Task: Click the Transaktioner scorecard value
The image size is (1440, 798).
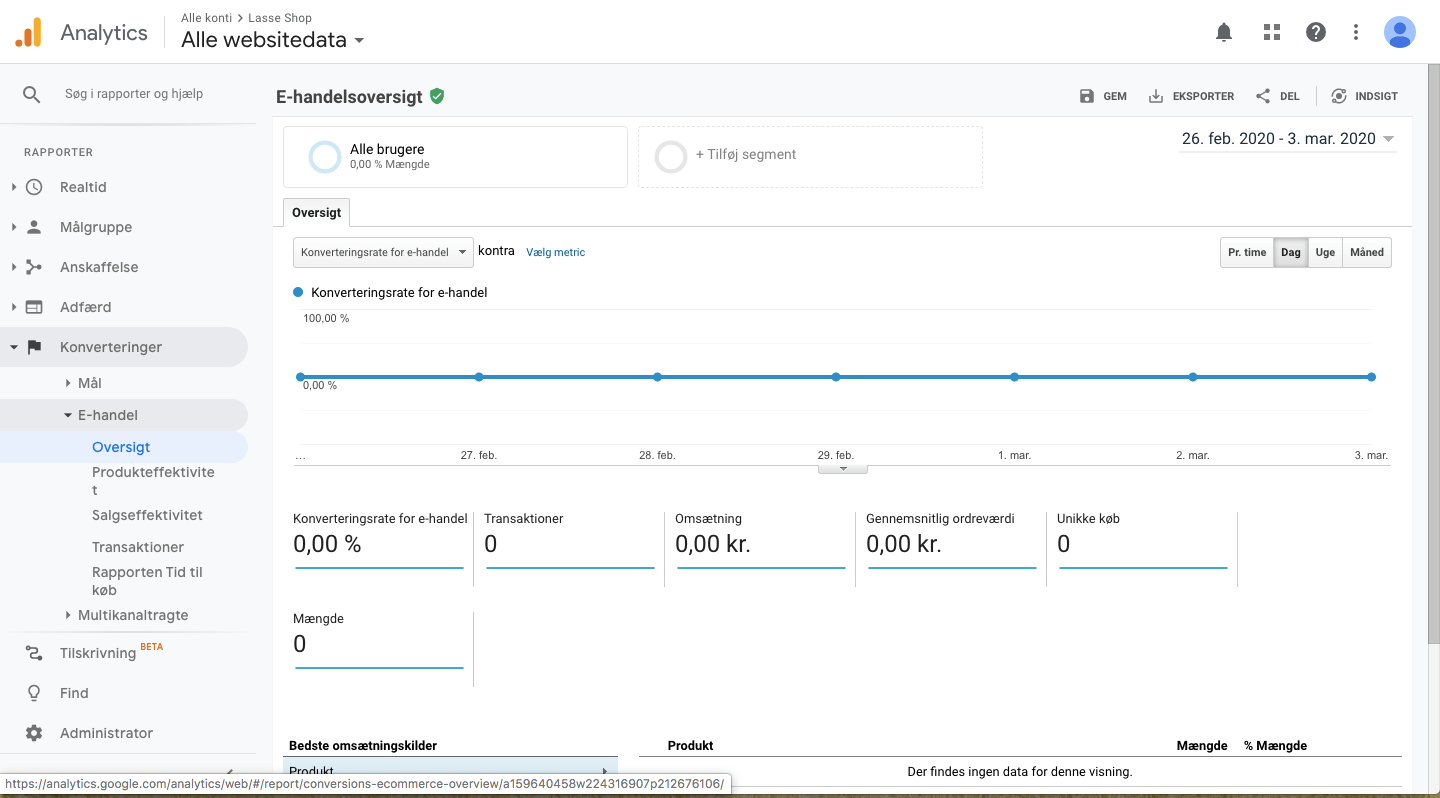Action: (x=490, y=544)
